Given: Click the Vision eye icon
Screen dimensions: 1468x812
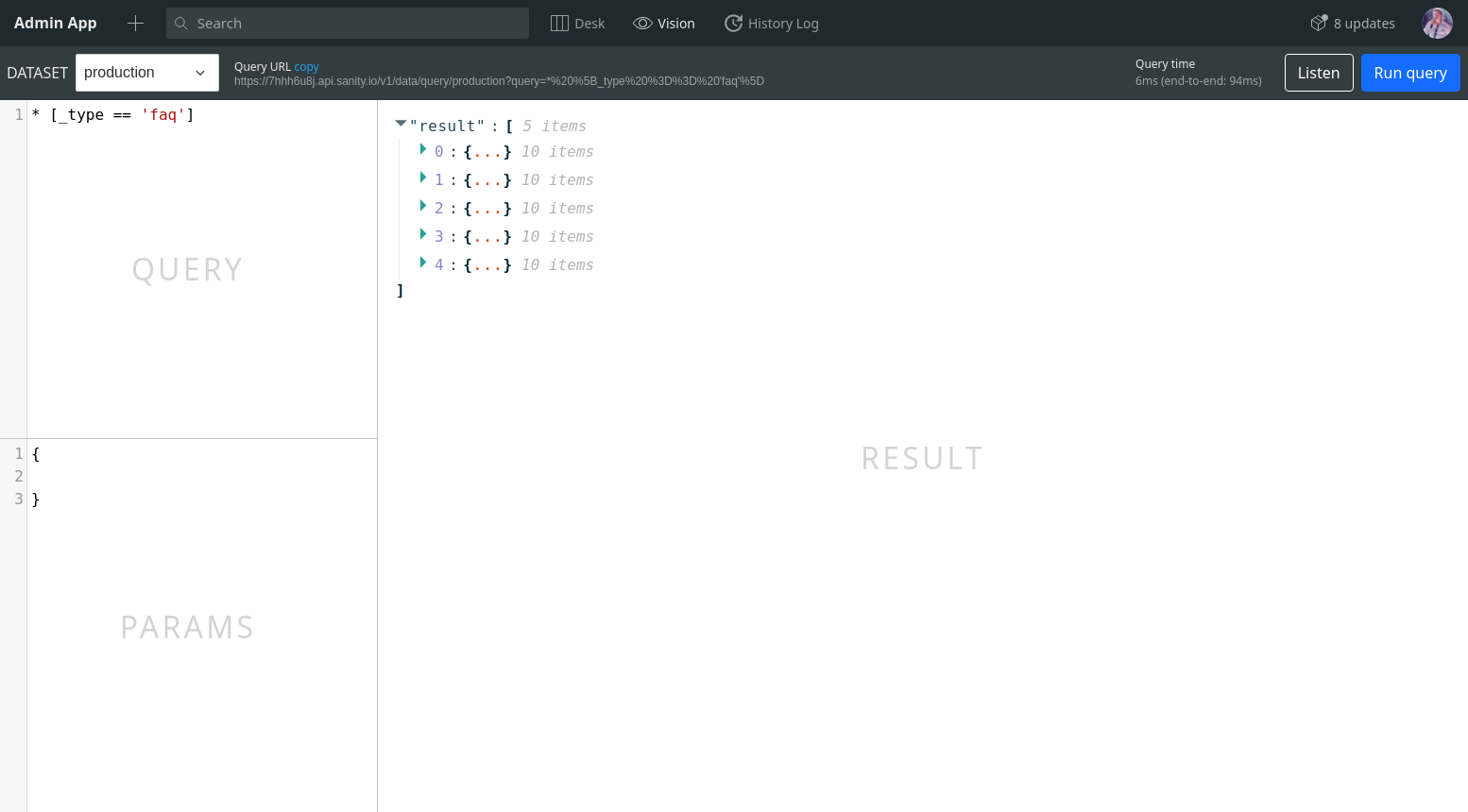Looking at the screenshot, I should click(x=642, y=24).
